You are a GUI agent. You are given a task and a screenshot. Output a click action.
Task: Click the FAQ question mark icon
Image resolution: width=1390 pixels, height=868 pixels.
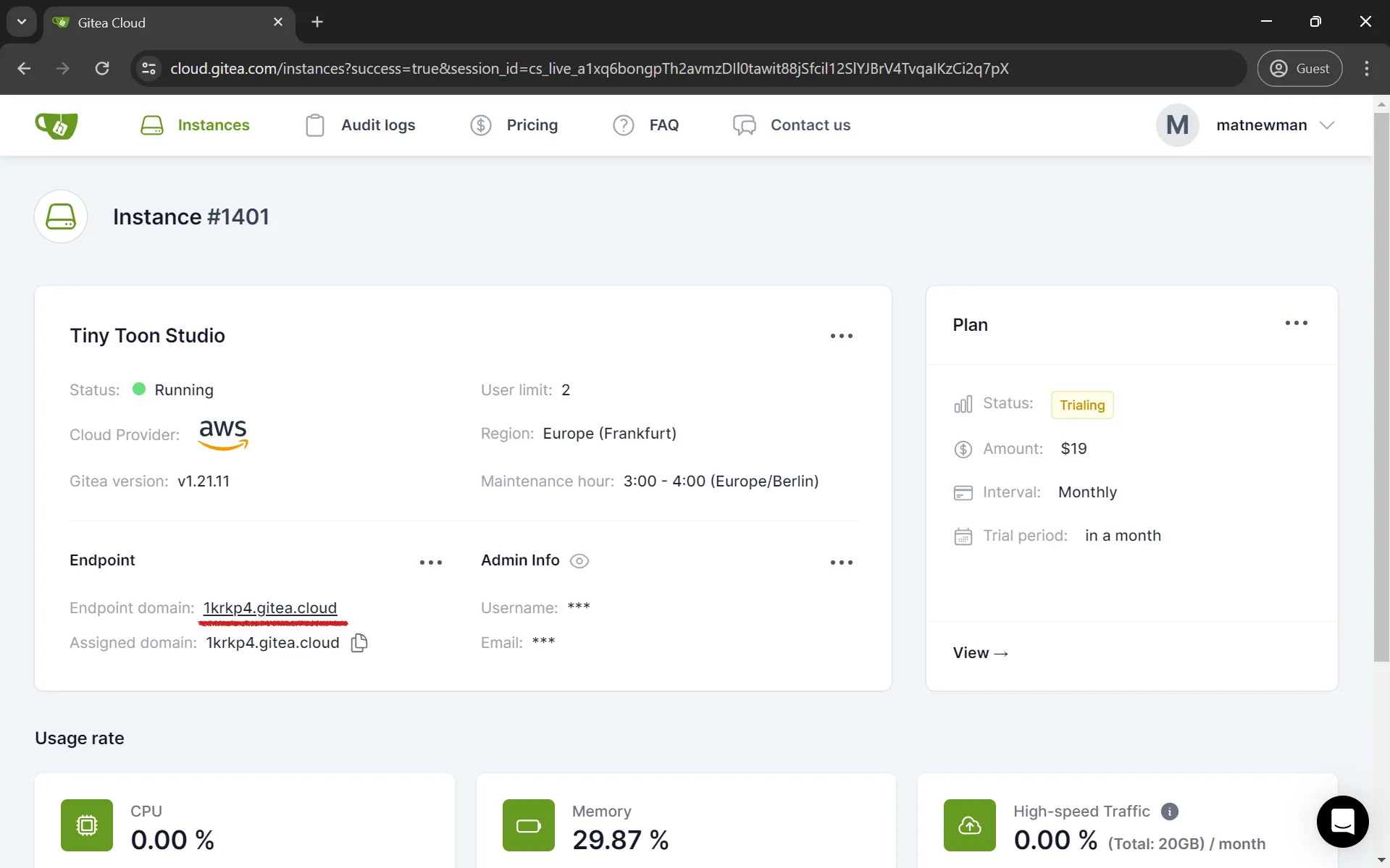(623, 125)
